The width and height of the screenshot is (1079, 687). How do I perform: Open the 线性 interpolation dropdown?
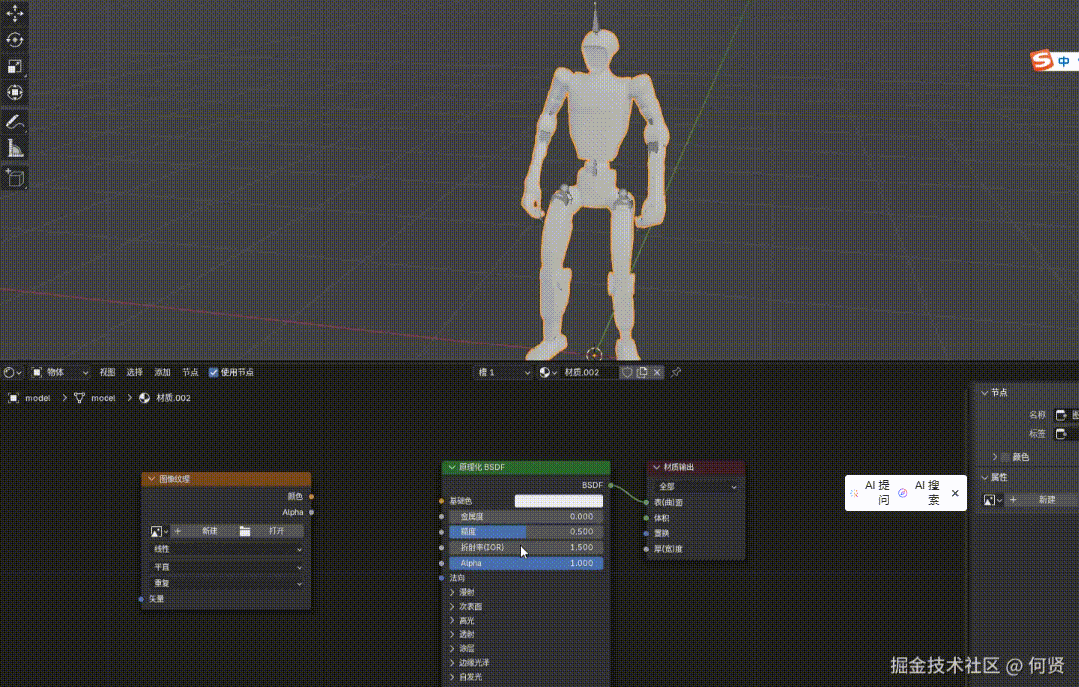pos(226,549)
